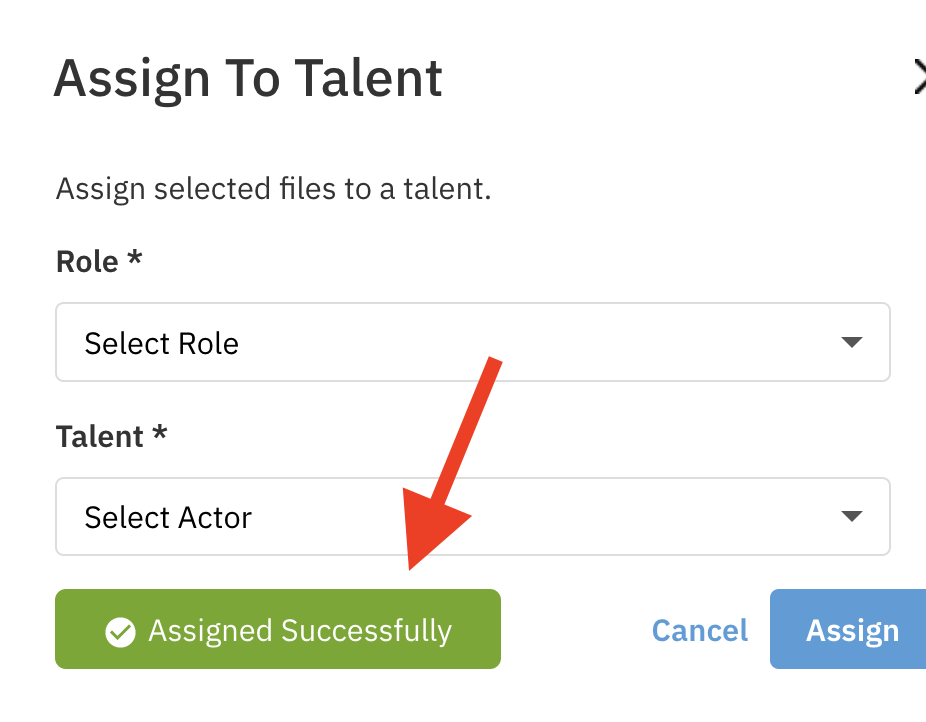Click the Assigned Successfully banner

[278, 629]
